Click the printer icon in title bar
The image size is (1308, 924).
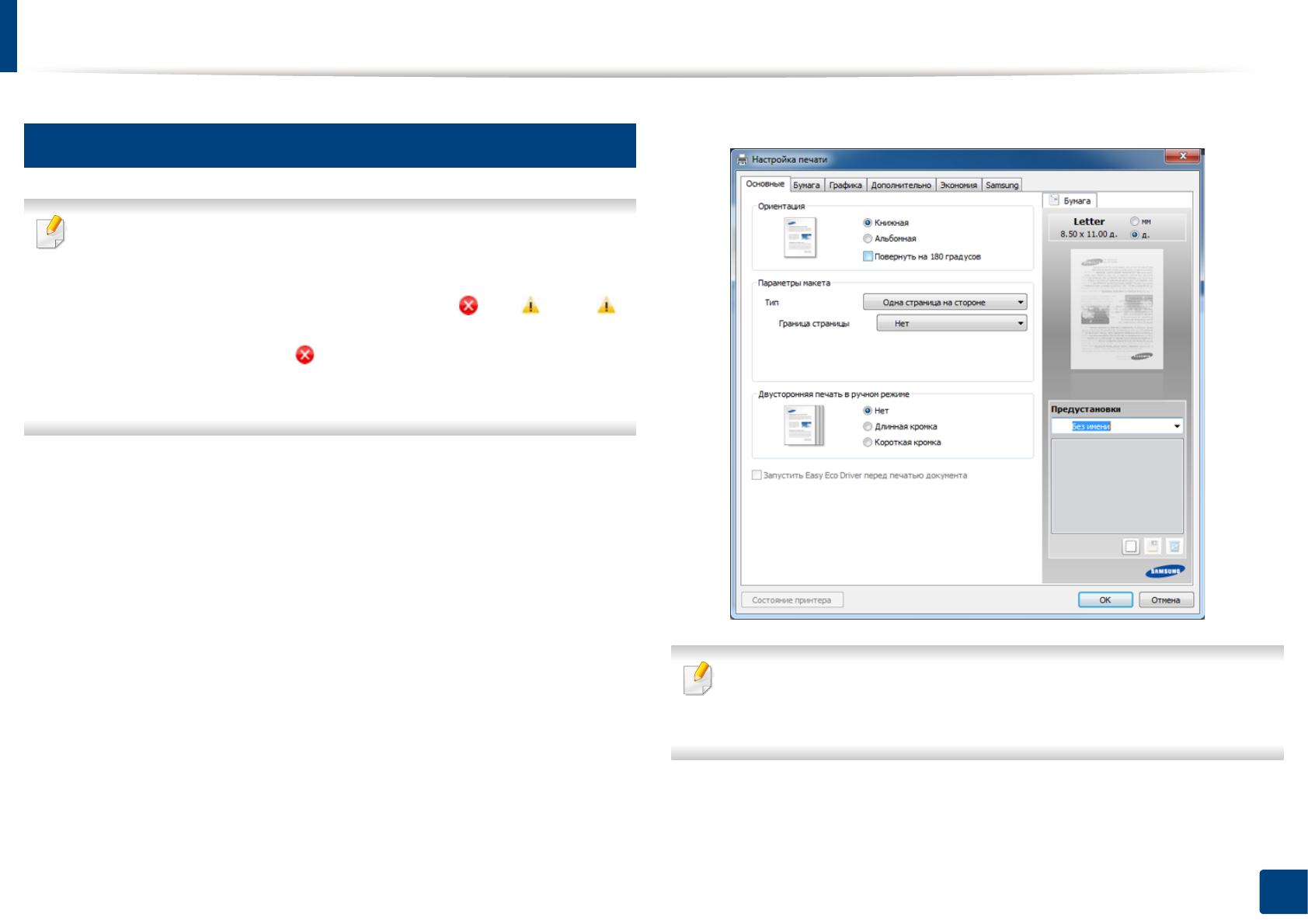click(x=743, y=159)
